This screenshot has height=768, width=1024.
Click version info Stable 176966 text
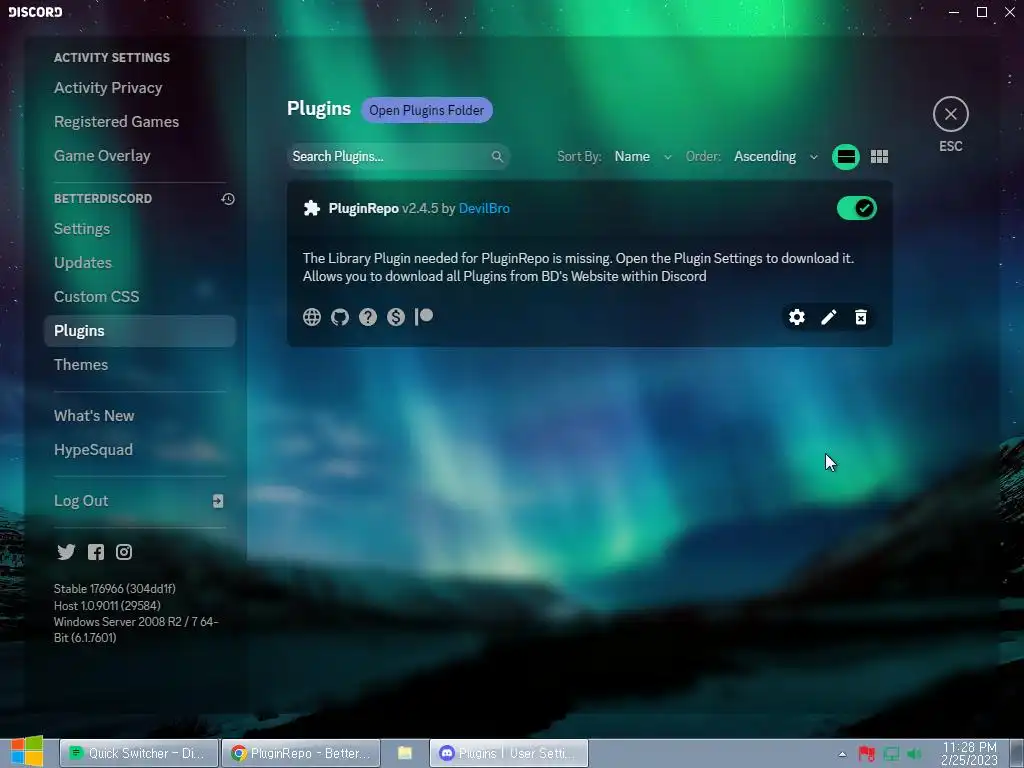[114, 588]
